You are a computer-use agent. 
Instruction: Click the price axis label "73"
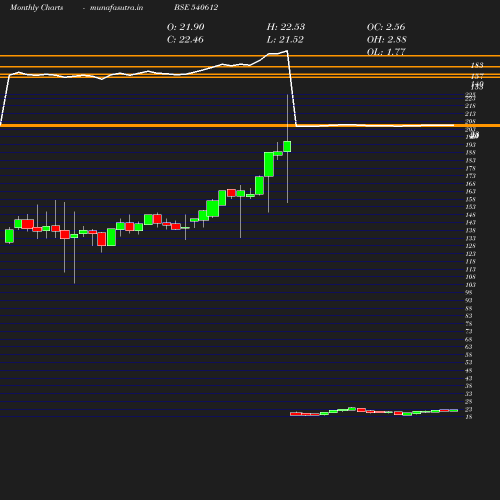469,331
